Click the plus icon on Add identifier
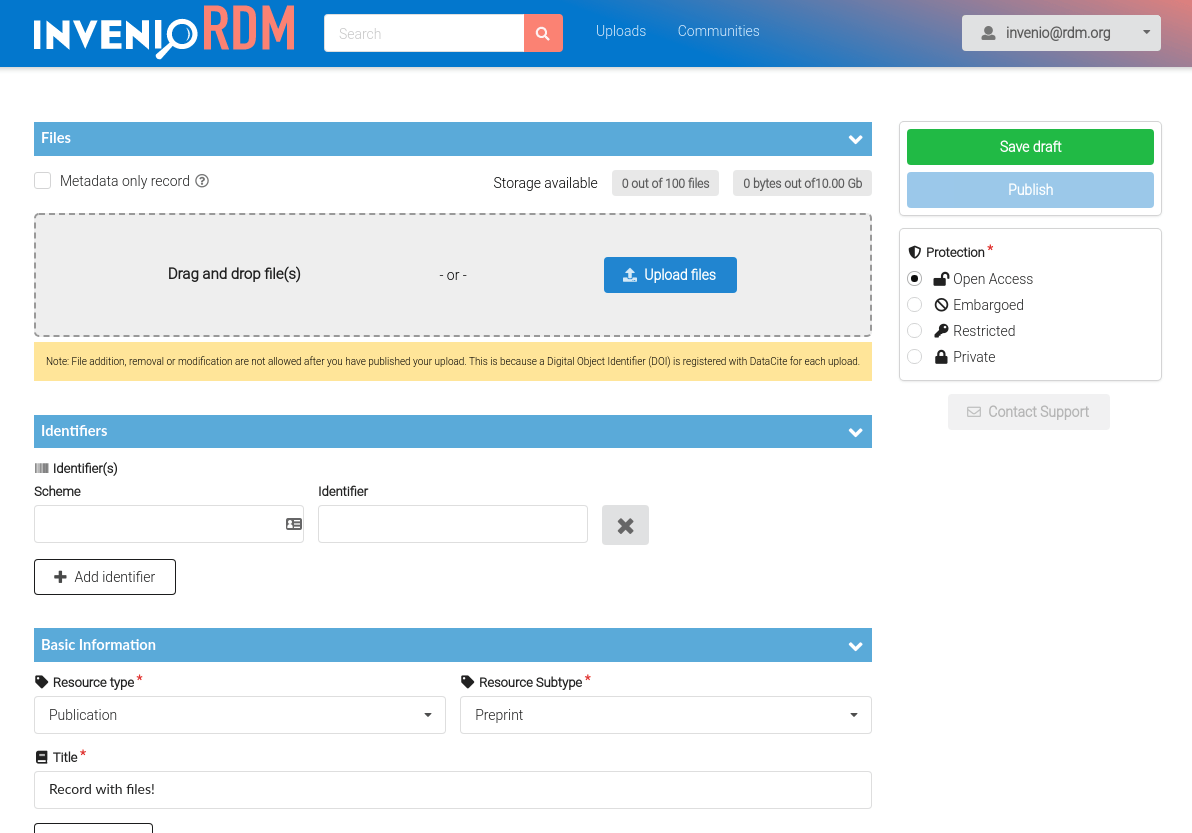Viewport: 1192px width, 833px height. (x=60, y=577)
